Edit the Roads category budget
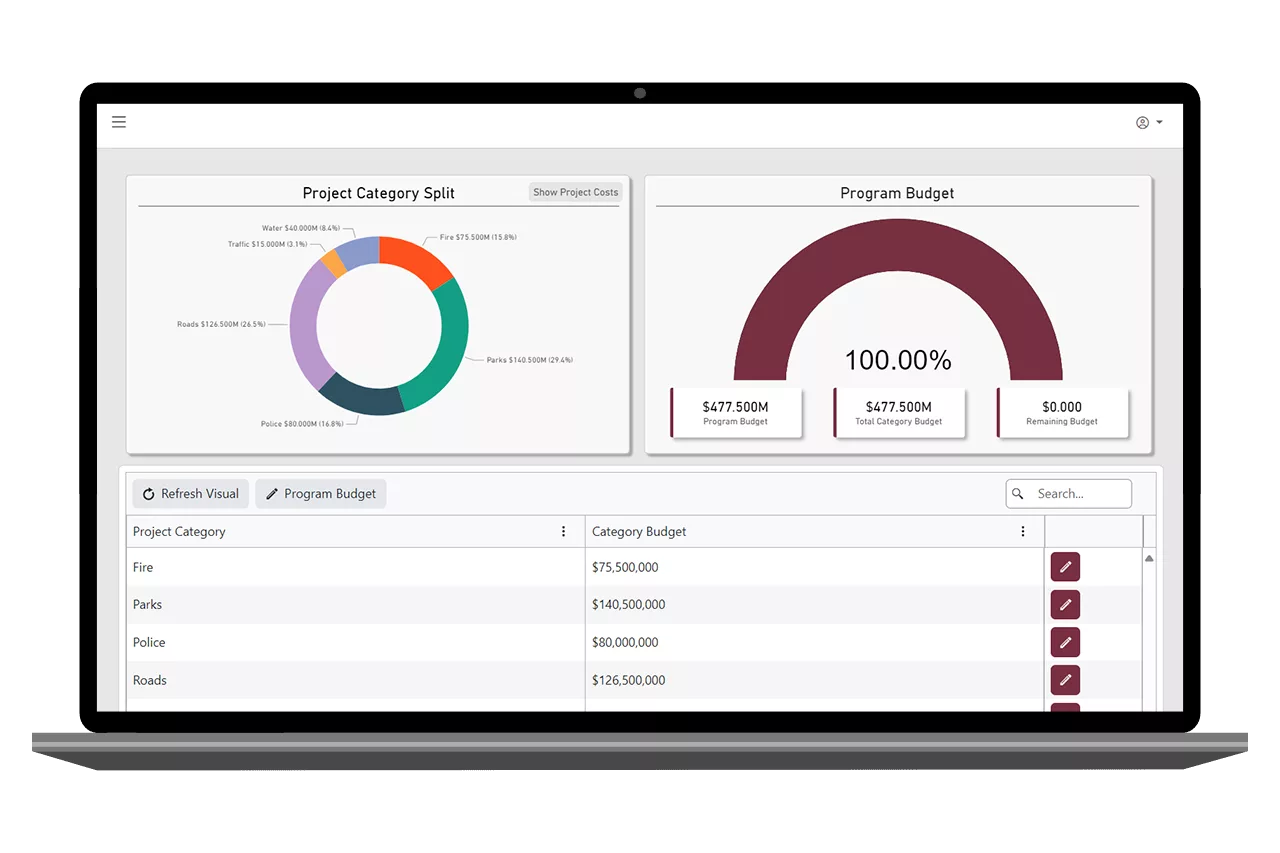Screen dimensions: 1280x853 1065,680
